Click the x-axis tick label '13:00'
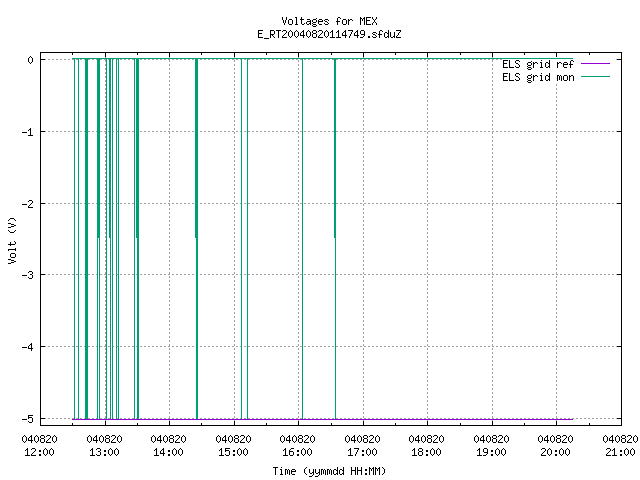The height and width of the screenshot is (480, 640). tap(104, 452)
